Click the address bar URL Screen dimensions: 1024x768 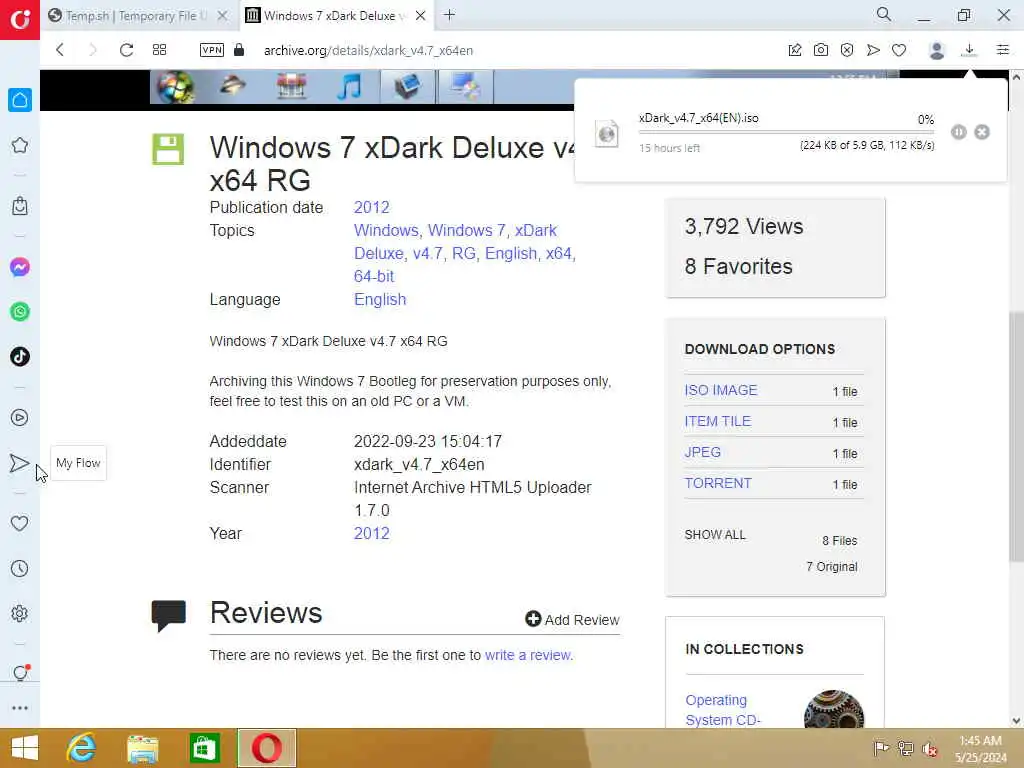pyautogui.click(x=368, y=50)
